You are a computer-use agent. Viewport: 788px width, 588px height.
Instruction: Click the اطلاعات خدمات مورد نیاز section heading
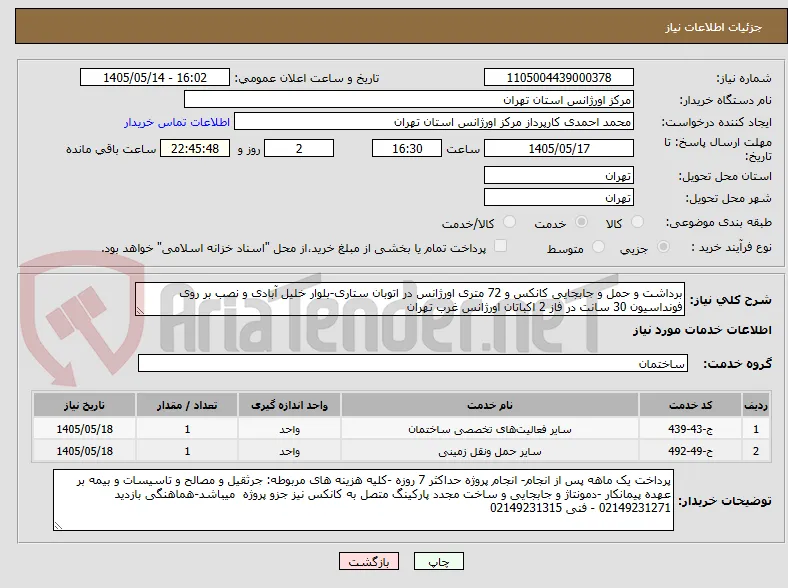tap(702, 330)
